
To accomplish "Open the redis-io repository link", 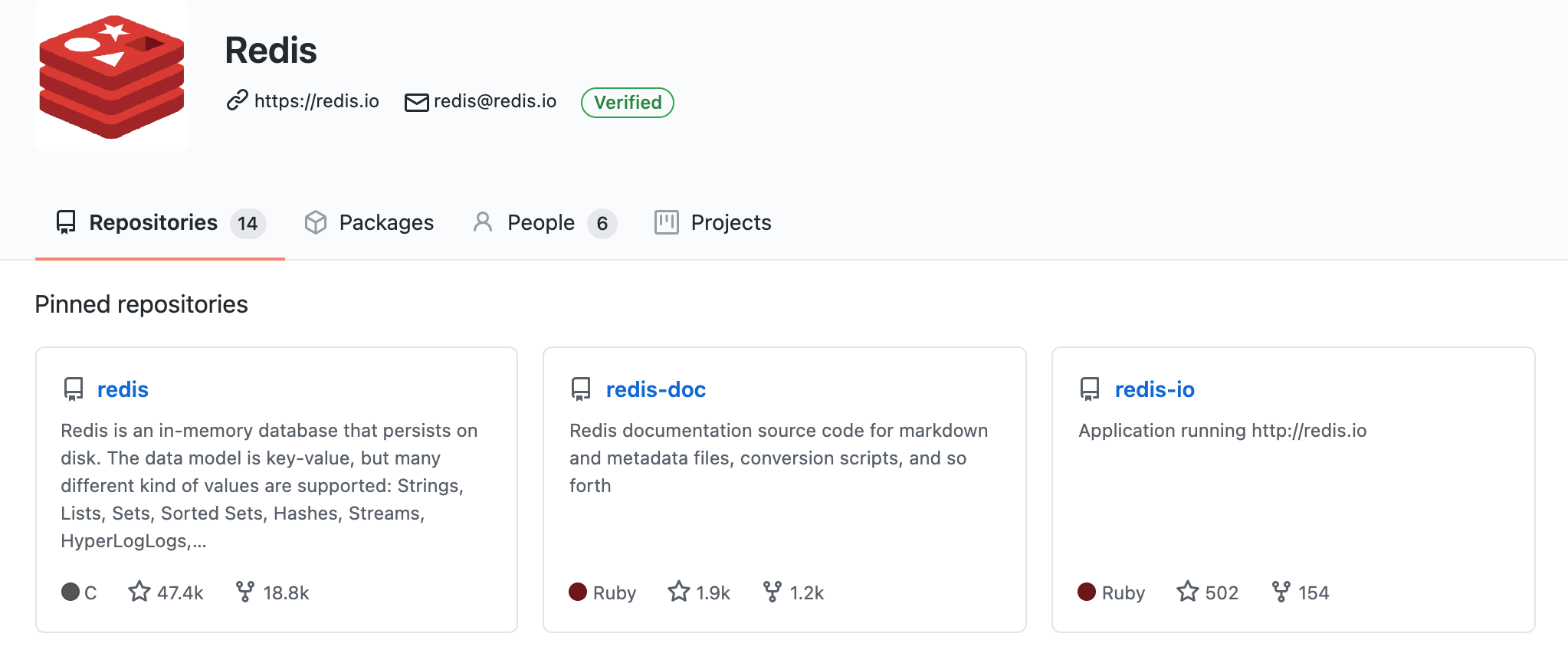I will tap(1155, 389).
